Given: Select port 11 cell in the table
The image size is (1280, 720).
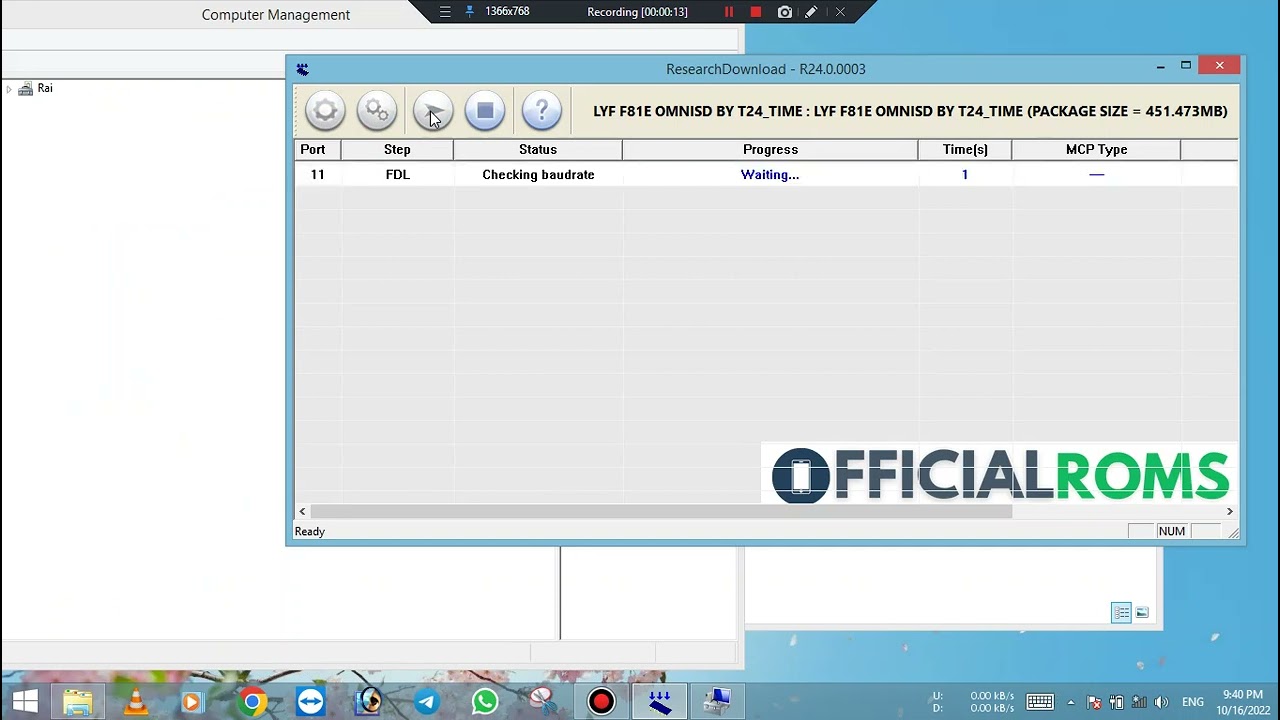Looking at the screenshot, I should point(317,174).
